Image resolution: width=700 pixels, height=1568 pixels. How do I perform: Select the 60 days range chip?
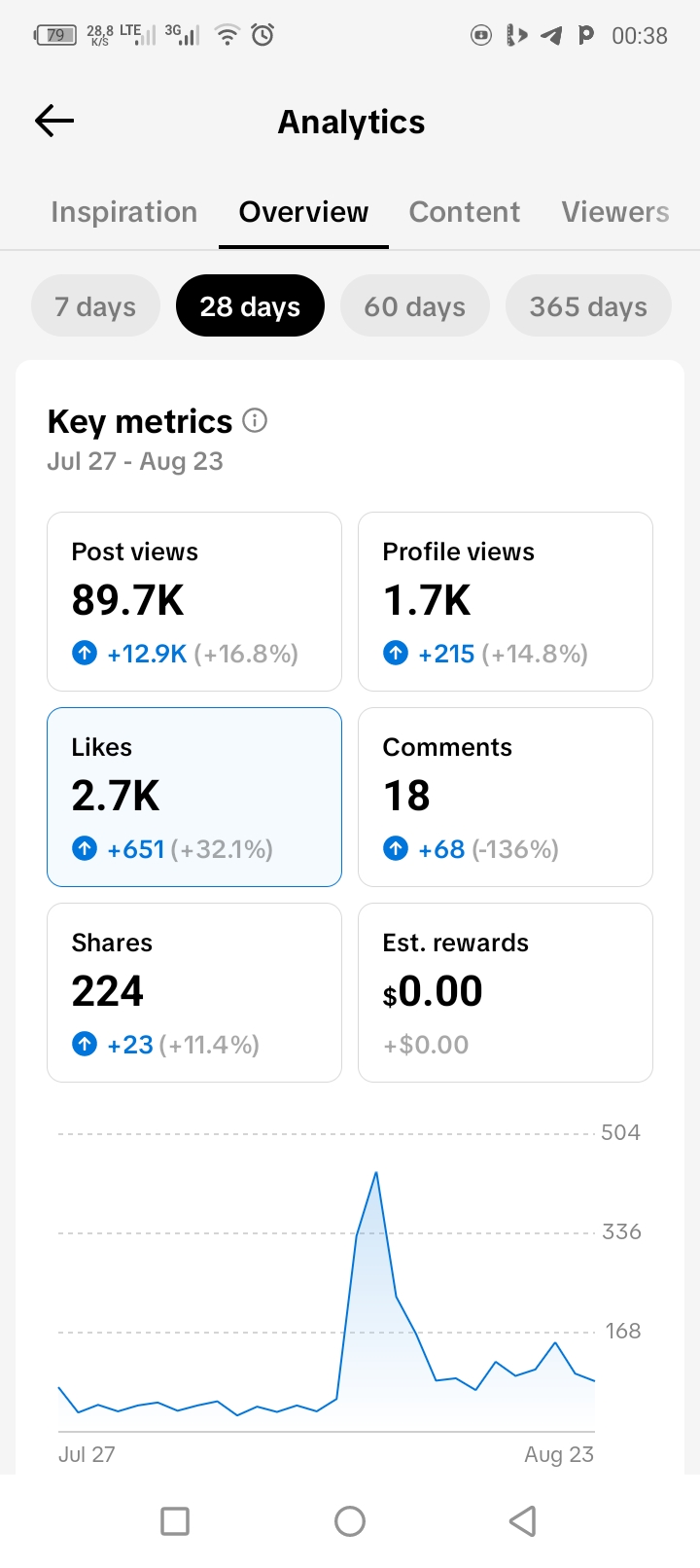click(415, 306)
